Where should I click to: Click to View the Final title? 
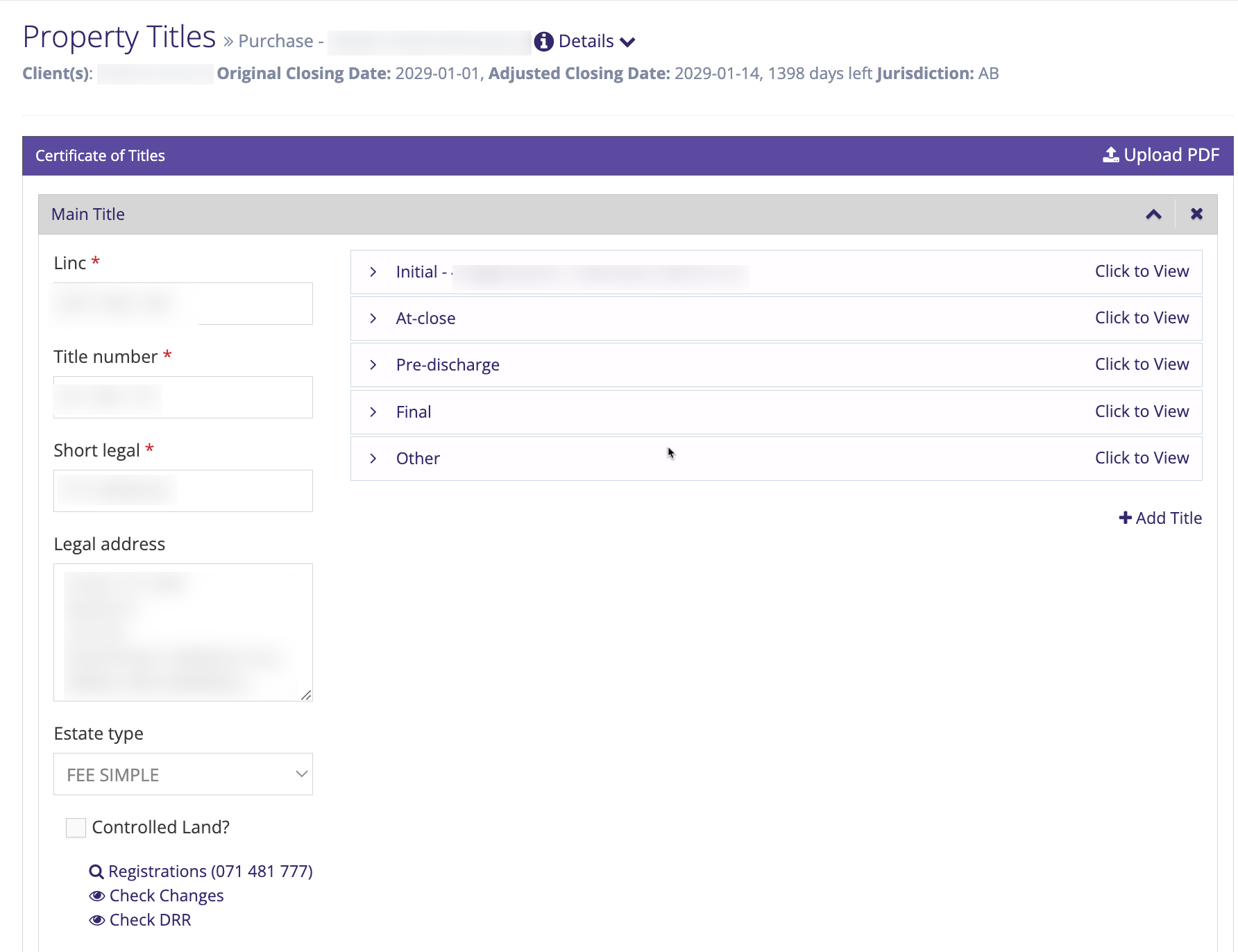pyautogui.click(x=1142, y=411)
